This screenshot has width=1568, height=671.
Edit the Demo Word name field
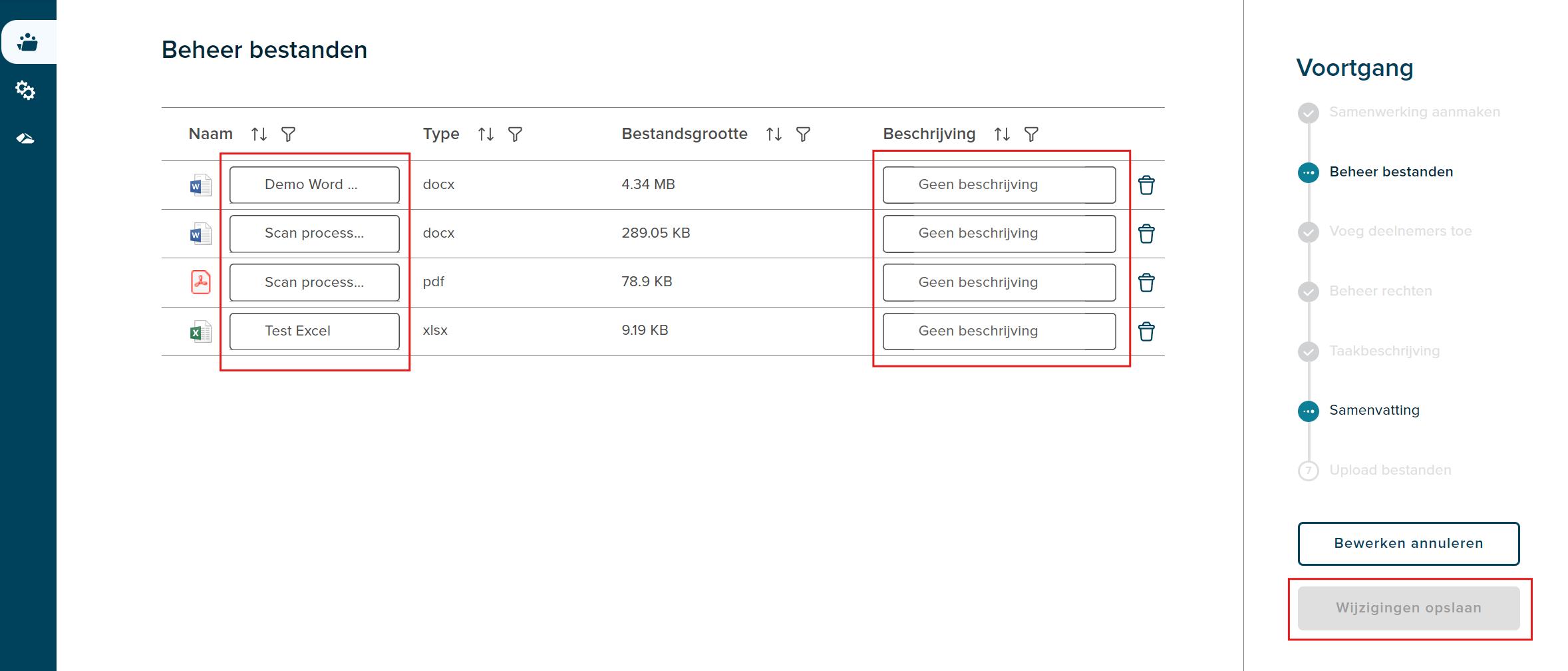tap(315, 185)
